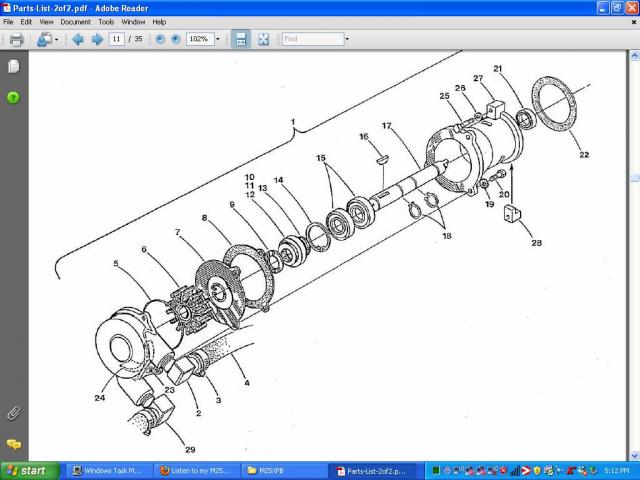Screen dimensions: 640x480
Task: Click part label 6 on diagram
Action: 144,249
